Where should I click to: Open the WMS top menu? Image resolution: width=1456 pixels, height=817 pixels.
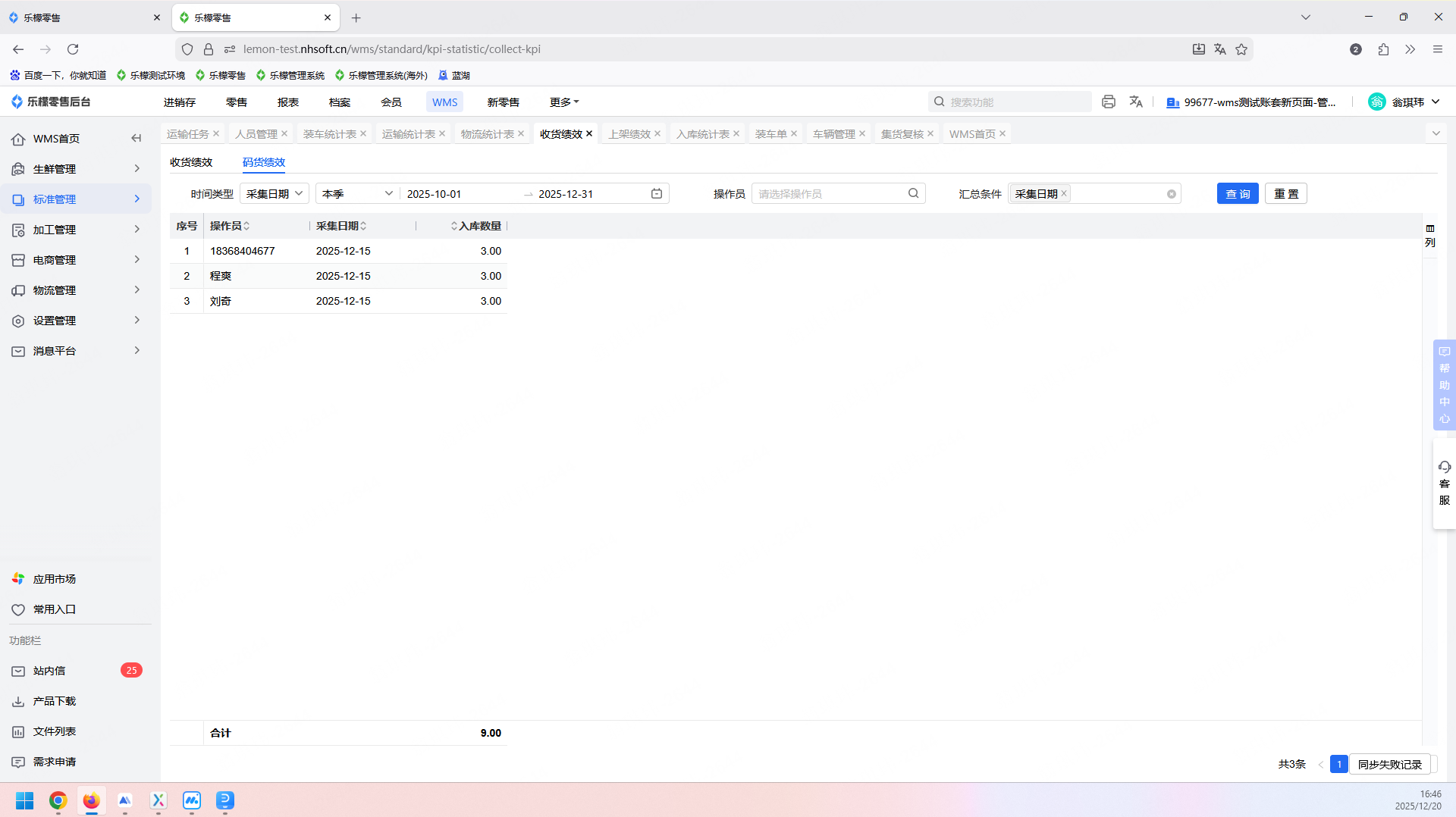(445, 102)
